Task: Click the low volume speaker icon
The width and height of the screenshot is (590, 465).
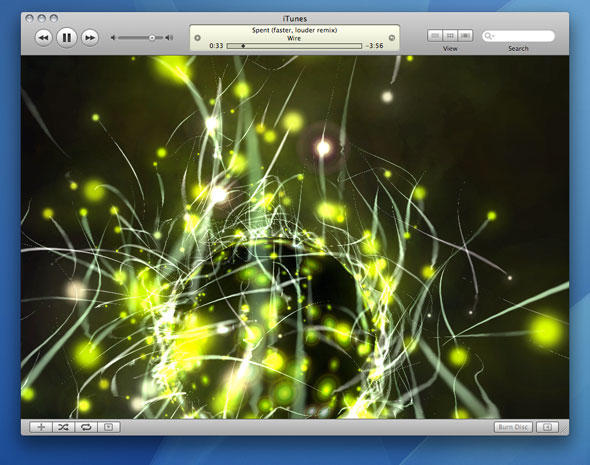Action: pyautogui.click(x=113, y=38)
